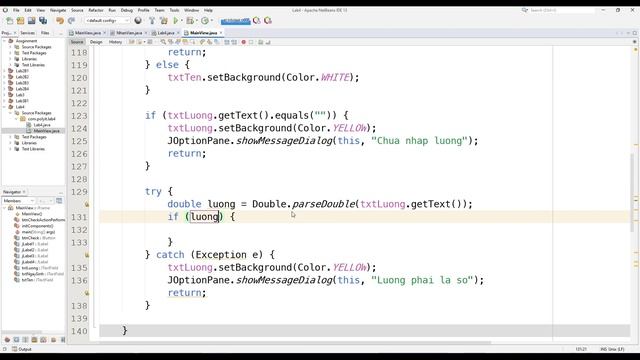Click the first icon in bottom-left Navigator toolbar
Viewport: 640px width, 360px height.
click(7, 340)
